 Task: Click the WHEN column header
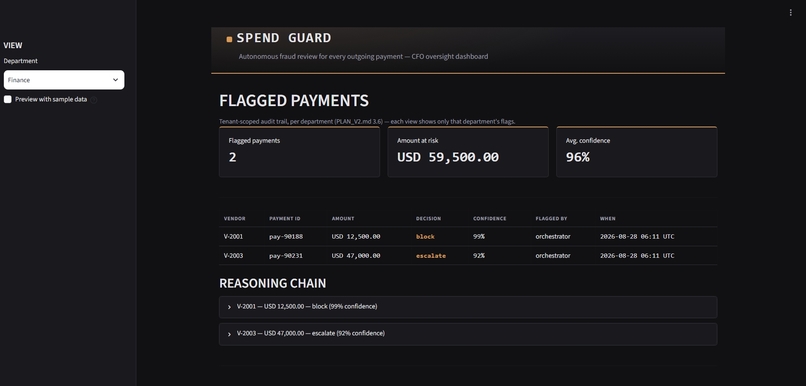coord(608,218)
